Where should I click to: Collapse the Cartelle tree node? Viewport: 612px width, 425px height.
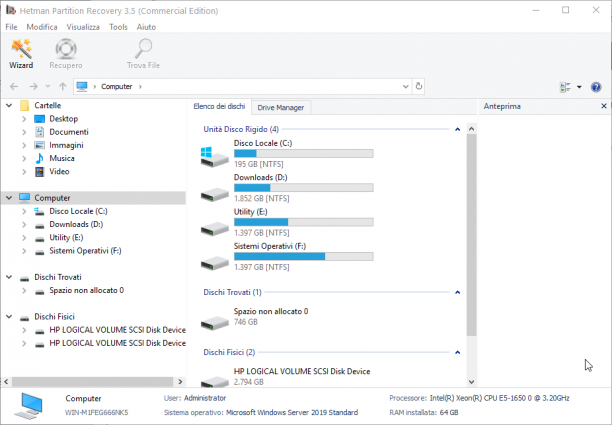[9, 105]
